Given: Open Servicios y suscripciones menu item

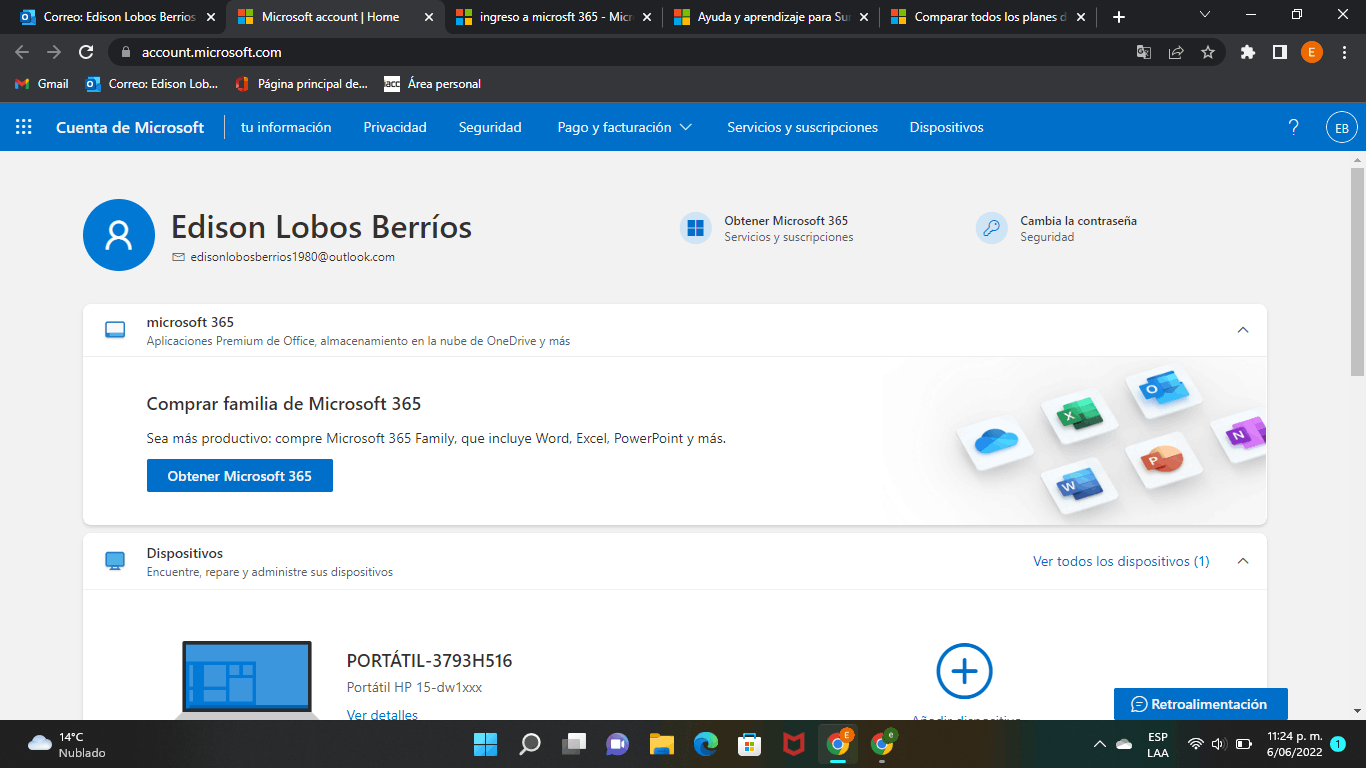Looking at the screenshot, I should point(802,127).
